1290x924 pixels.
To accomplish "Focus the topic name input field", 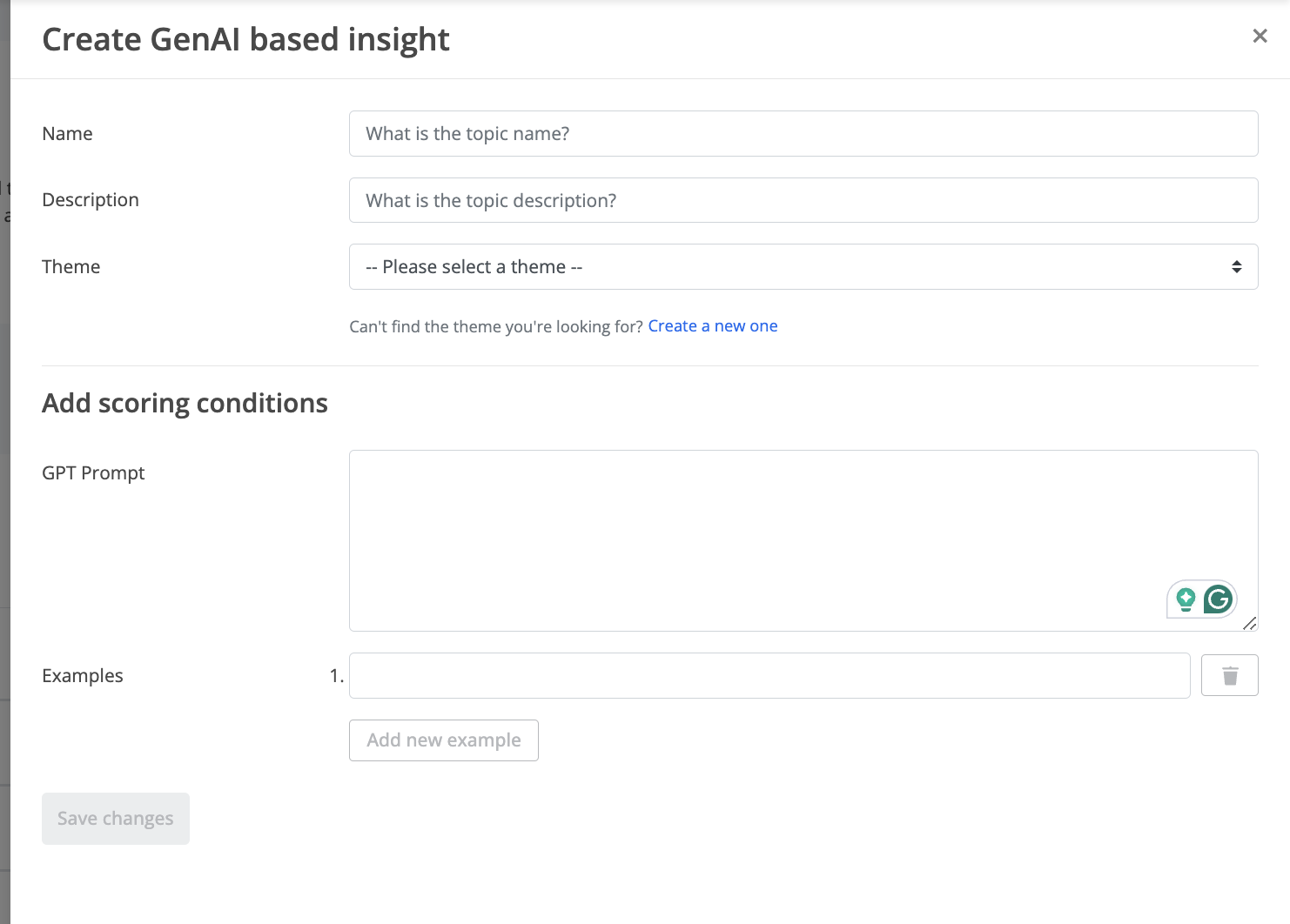I will [x=803, y=134].
